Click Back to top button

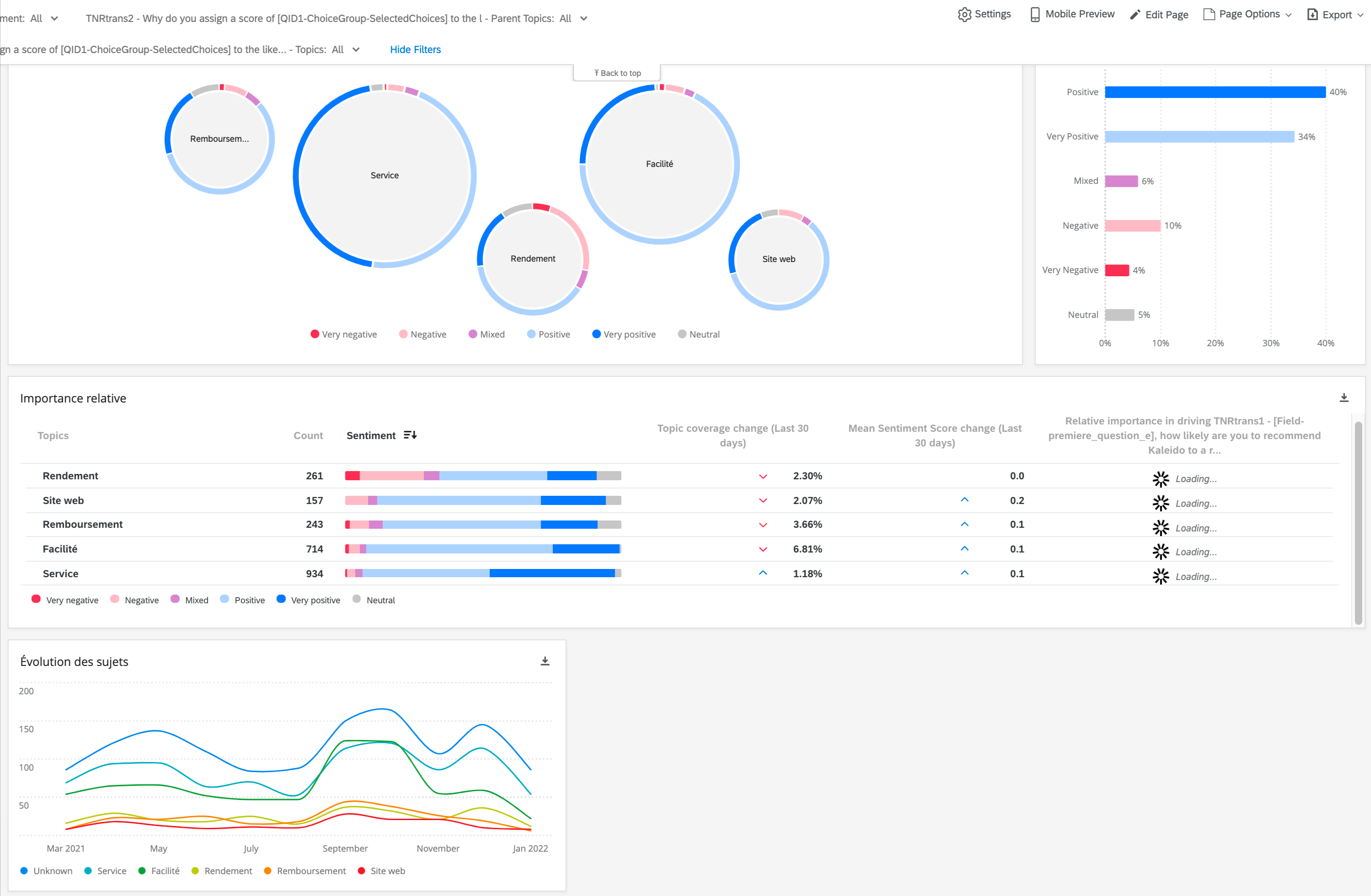617,73
